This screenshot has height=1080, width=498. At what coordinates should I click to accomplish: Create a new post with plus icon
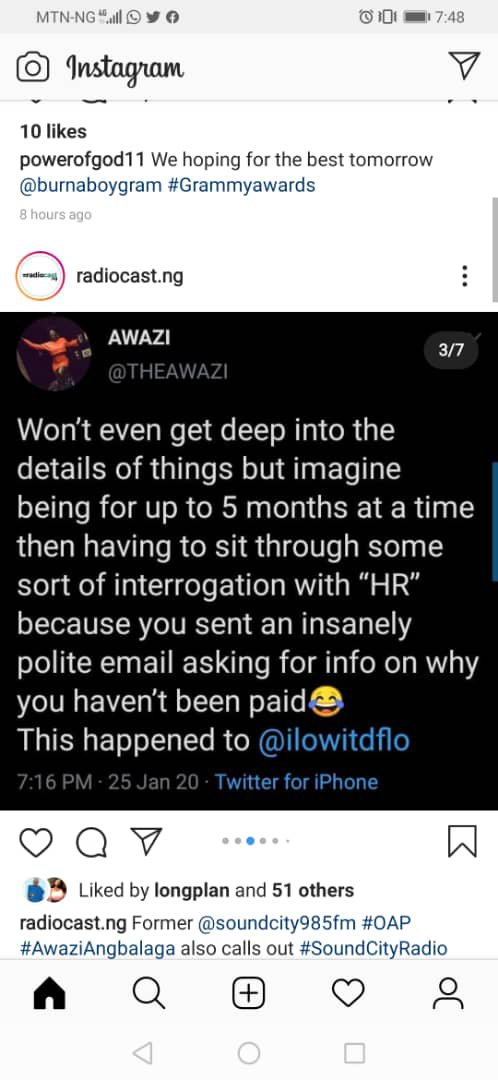tap(248, 994)
